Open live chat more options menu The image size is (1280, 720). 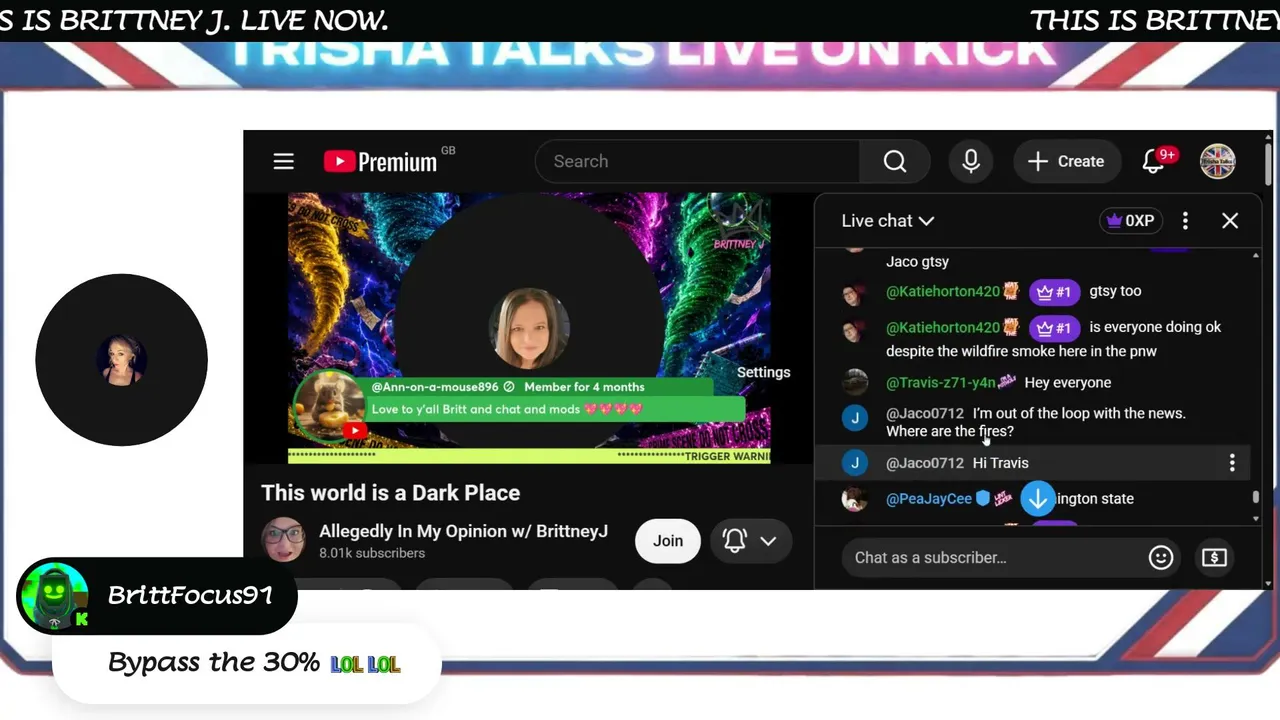click(x=1185, y=221)
